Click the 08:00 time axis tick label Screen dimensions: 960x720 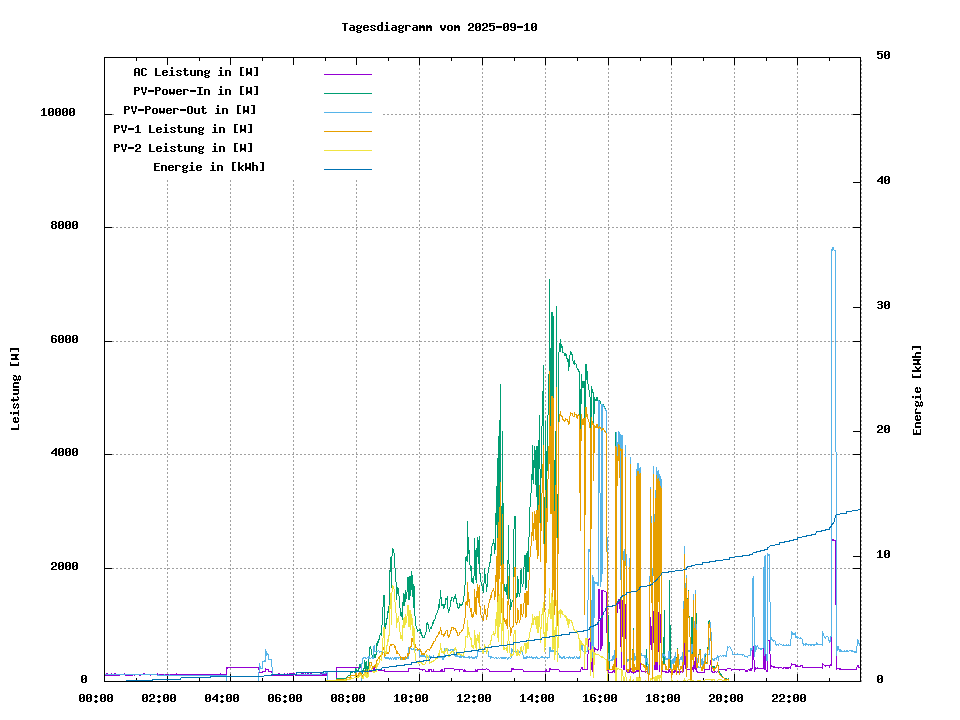click(x=348, y=698)
